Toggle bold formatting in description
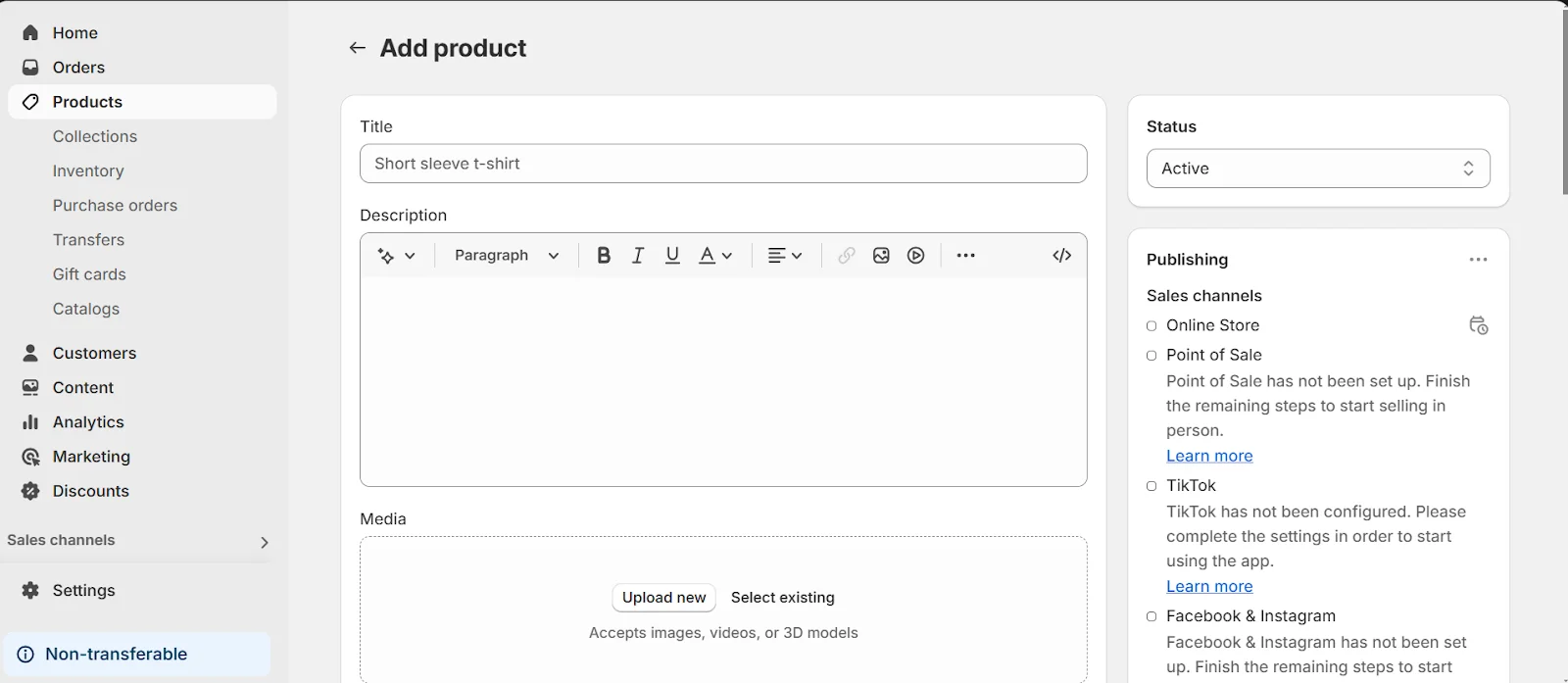The image size is (1568, 683). (604, 256)
